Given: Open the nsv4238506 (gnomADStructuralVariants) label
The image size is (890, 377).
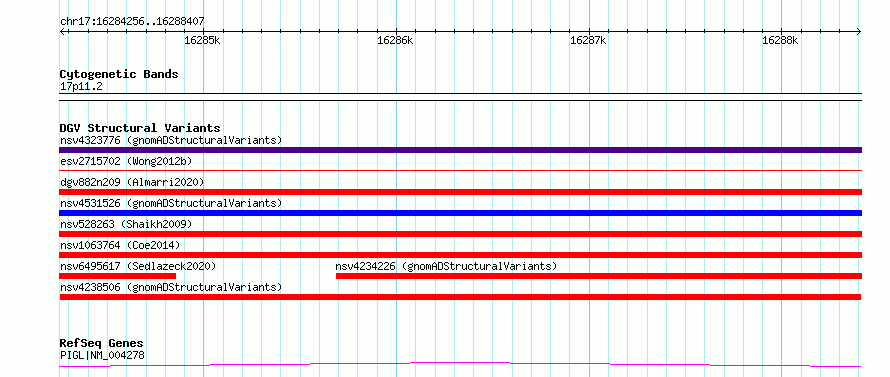Looking at the screenshot, I should pos(171,287).
